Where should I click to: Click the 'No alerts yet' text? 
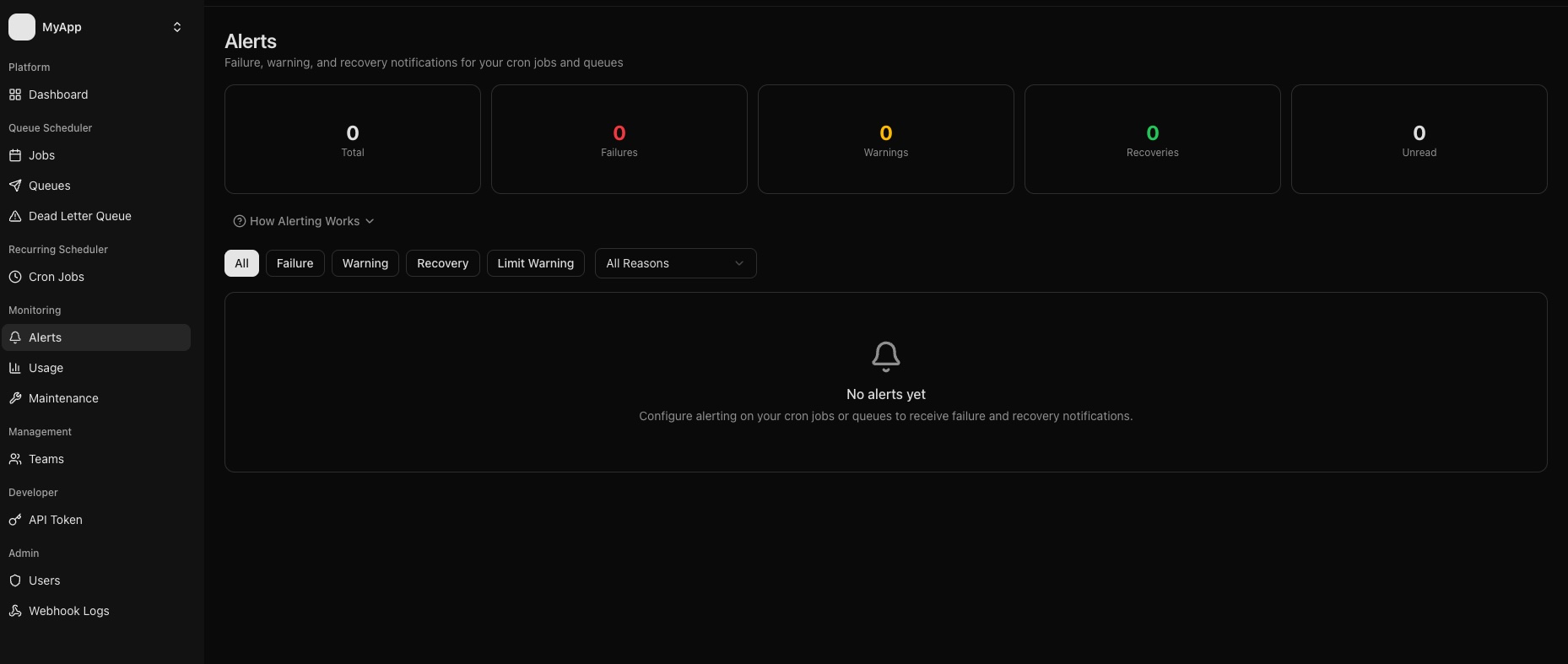[x=886, y=394]
